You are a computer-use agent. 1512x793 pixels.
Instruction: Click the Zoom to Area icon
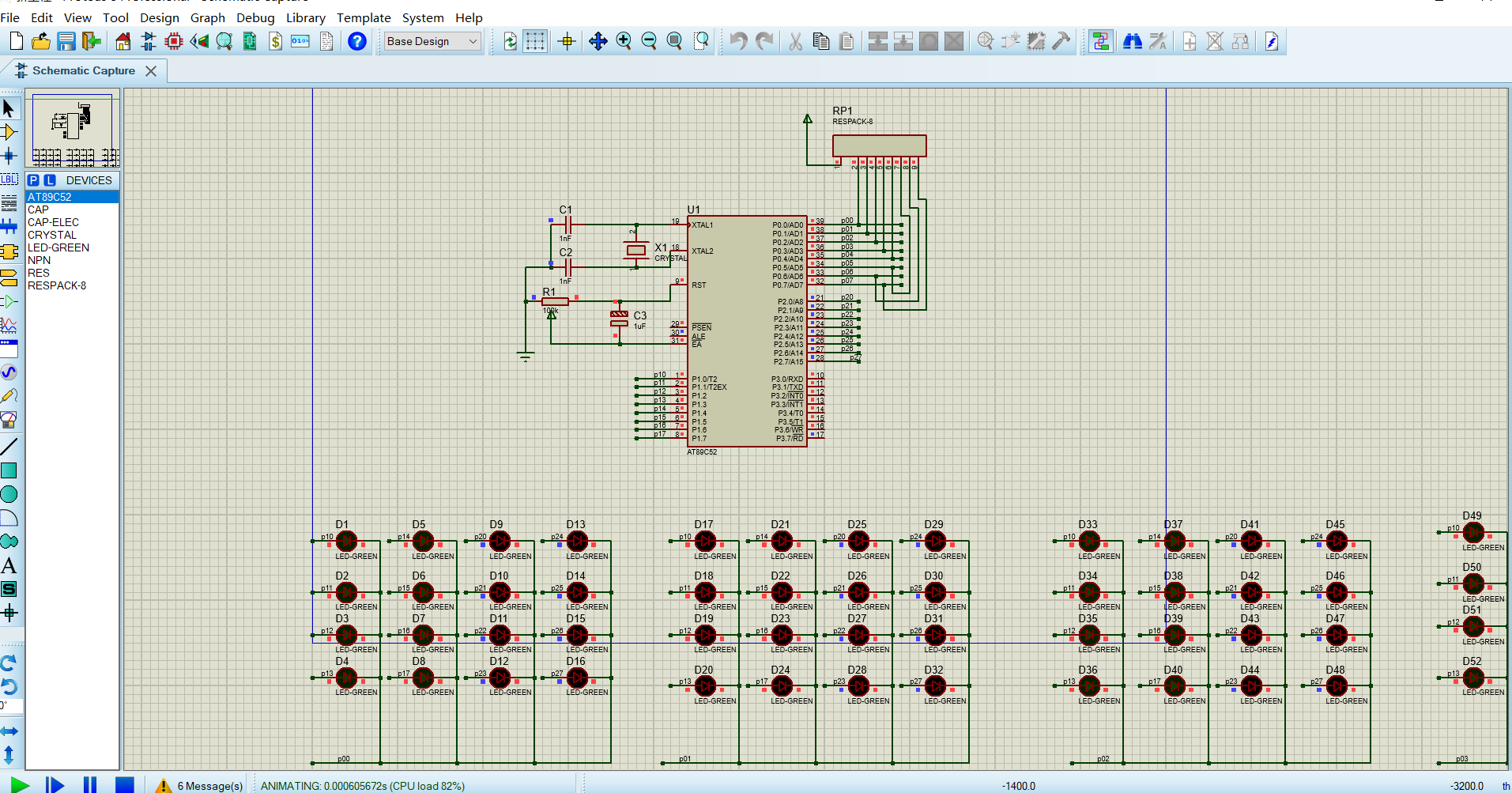coord(701,41)
